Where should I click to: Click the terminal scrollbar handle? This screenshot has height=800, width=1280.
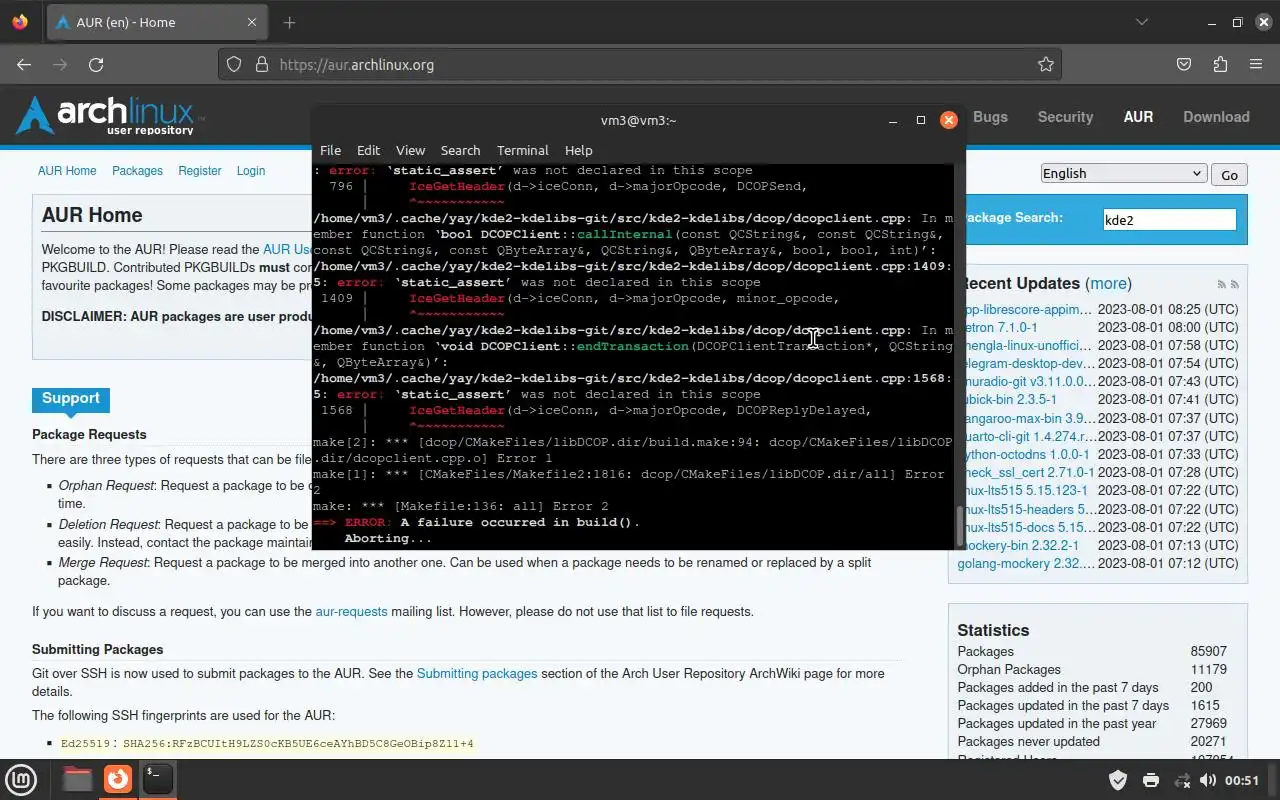pos(961,526)
